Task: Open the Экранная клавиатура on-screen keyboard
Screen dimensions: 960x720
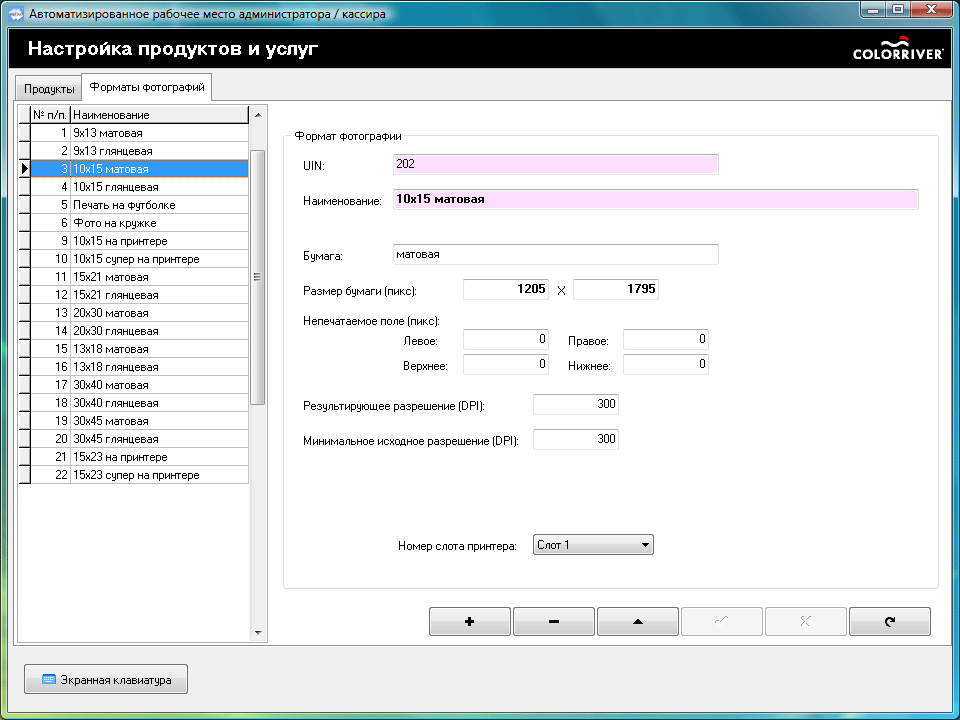Action: 106,680
